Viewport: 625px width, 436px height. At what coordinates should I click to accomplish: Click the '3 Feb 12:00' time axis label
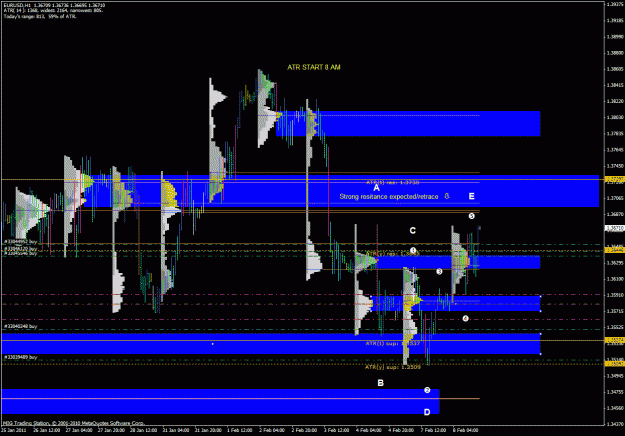pyautogui.click(x=336, y=430)
